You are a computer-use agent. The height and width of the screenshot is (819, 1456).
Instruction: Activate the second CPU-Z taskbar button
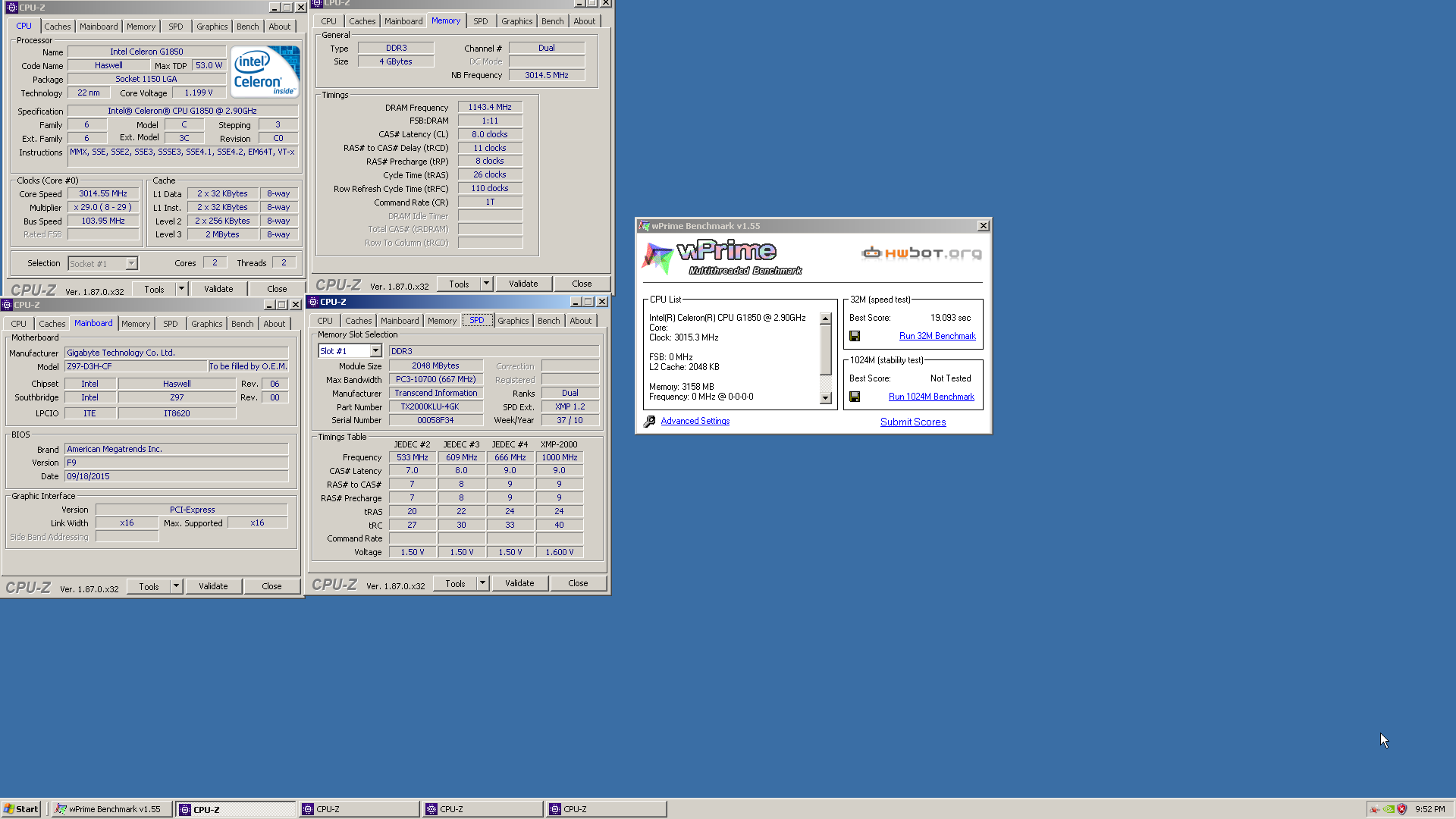359,809
